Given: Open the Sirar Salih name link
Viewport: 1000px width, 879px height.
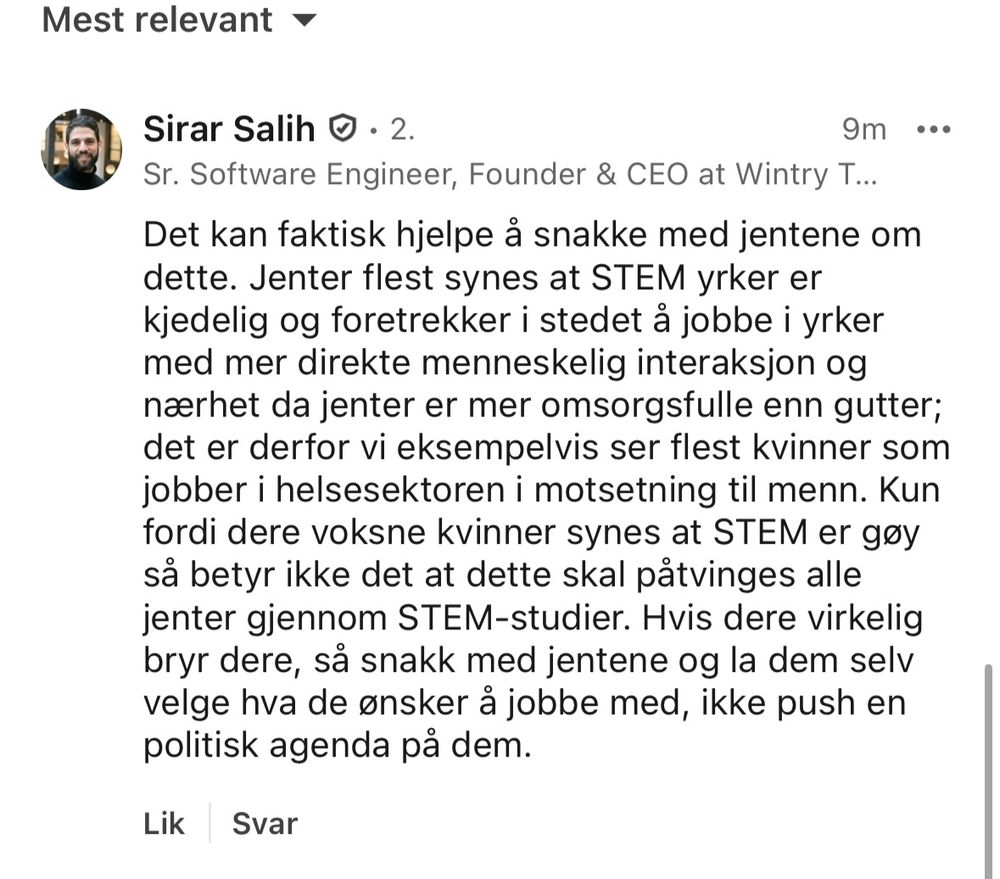Looking at the screenshot, I should [229, 129].
